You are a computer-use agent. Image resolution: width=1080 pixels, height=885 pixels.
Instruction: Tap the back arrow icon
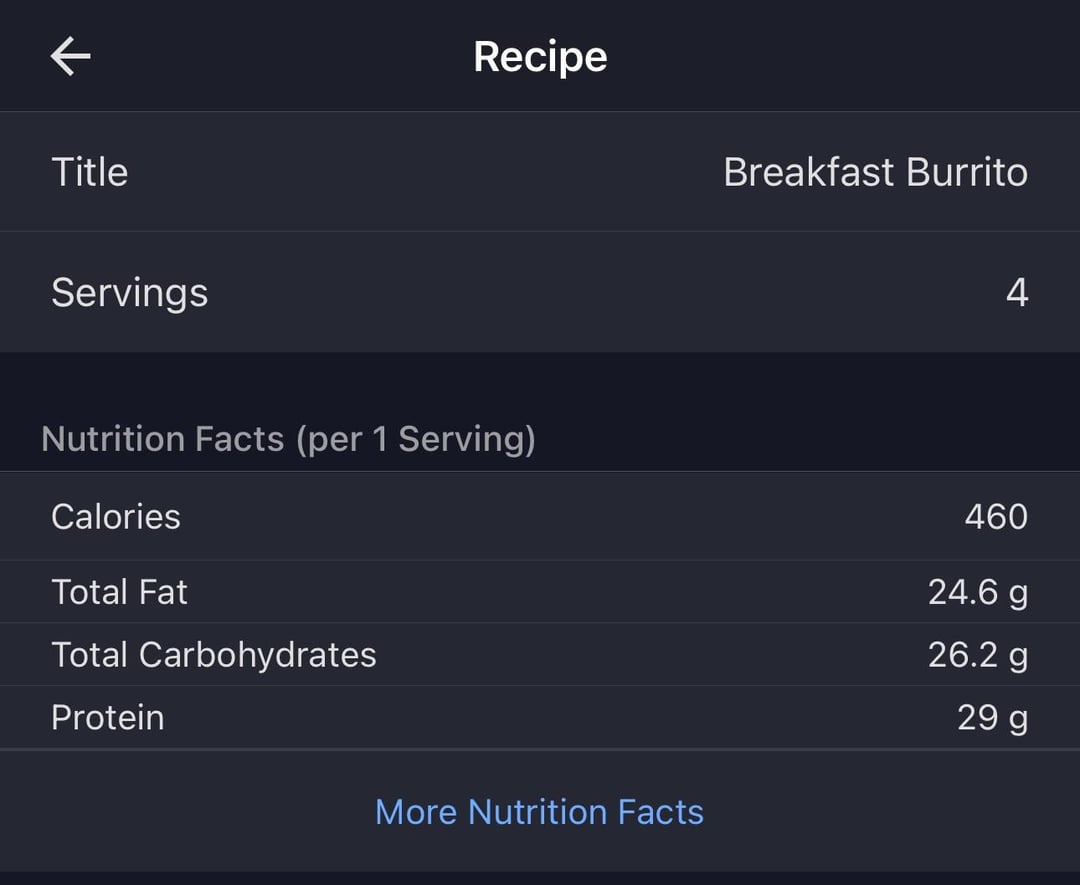(x=70, y=56)
